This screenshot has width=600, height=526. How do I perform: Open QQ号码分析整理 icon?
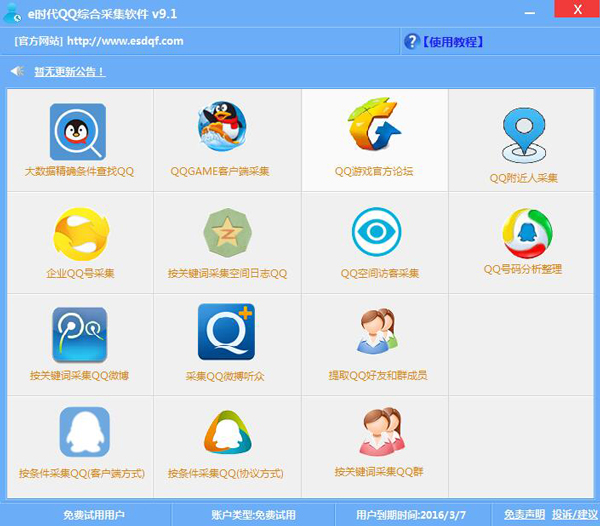527,233
